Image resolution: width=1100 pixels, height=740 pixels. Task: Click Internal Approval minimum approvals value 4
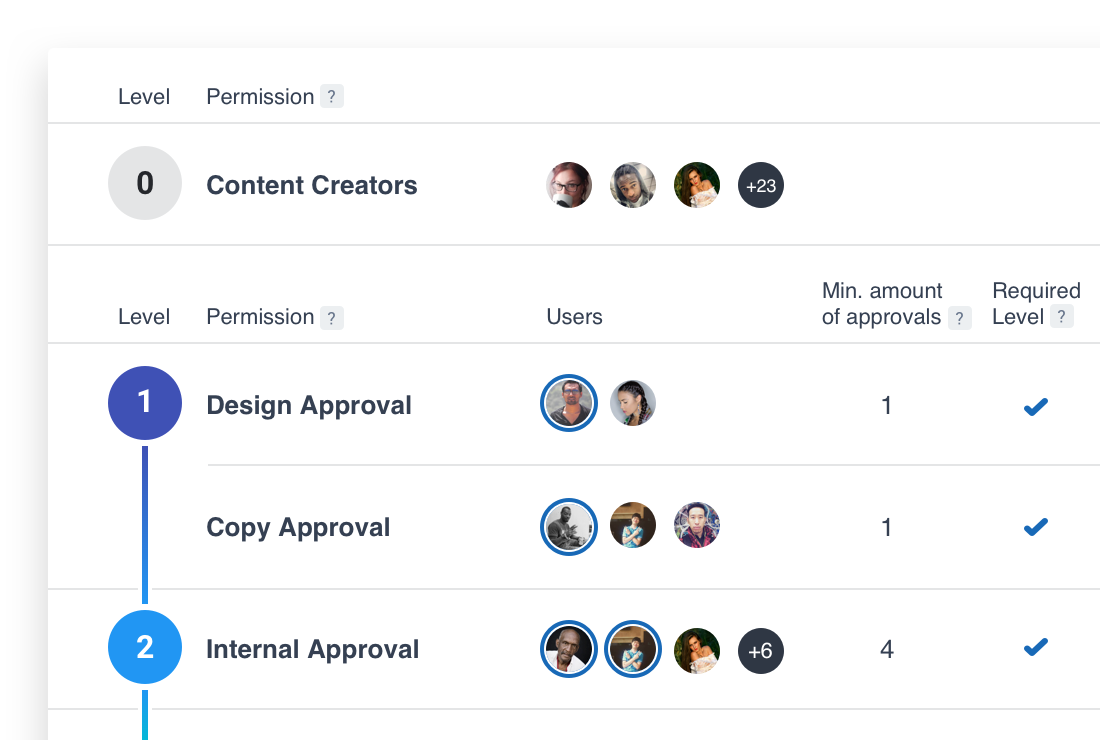click(x=886, y=650)
